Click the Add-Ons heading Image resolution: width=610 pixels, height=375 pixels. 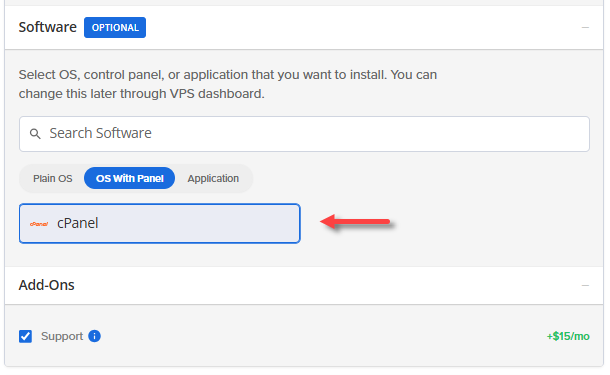pos(46,285)
